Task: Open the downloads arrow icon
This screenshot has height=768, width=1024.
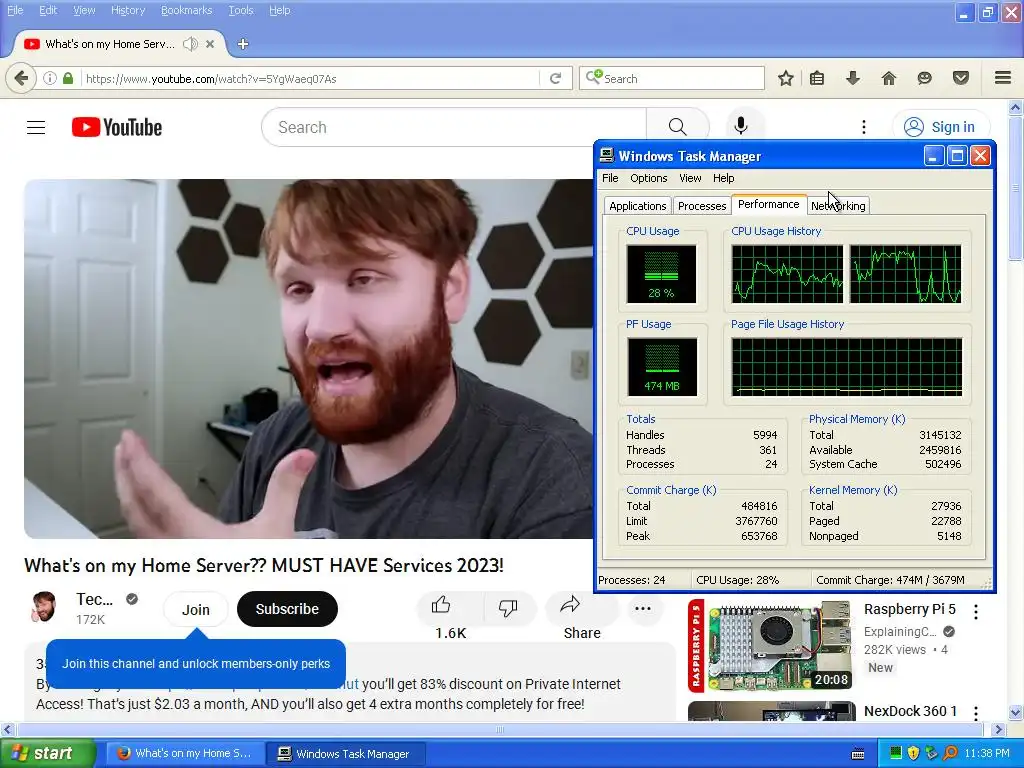Action: tap(852, 78)
